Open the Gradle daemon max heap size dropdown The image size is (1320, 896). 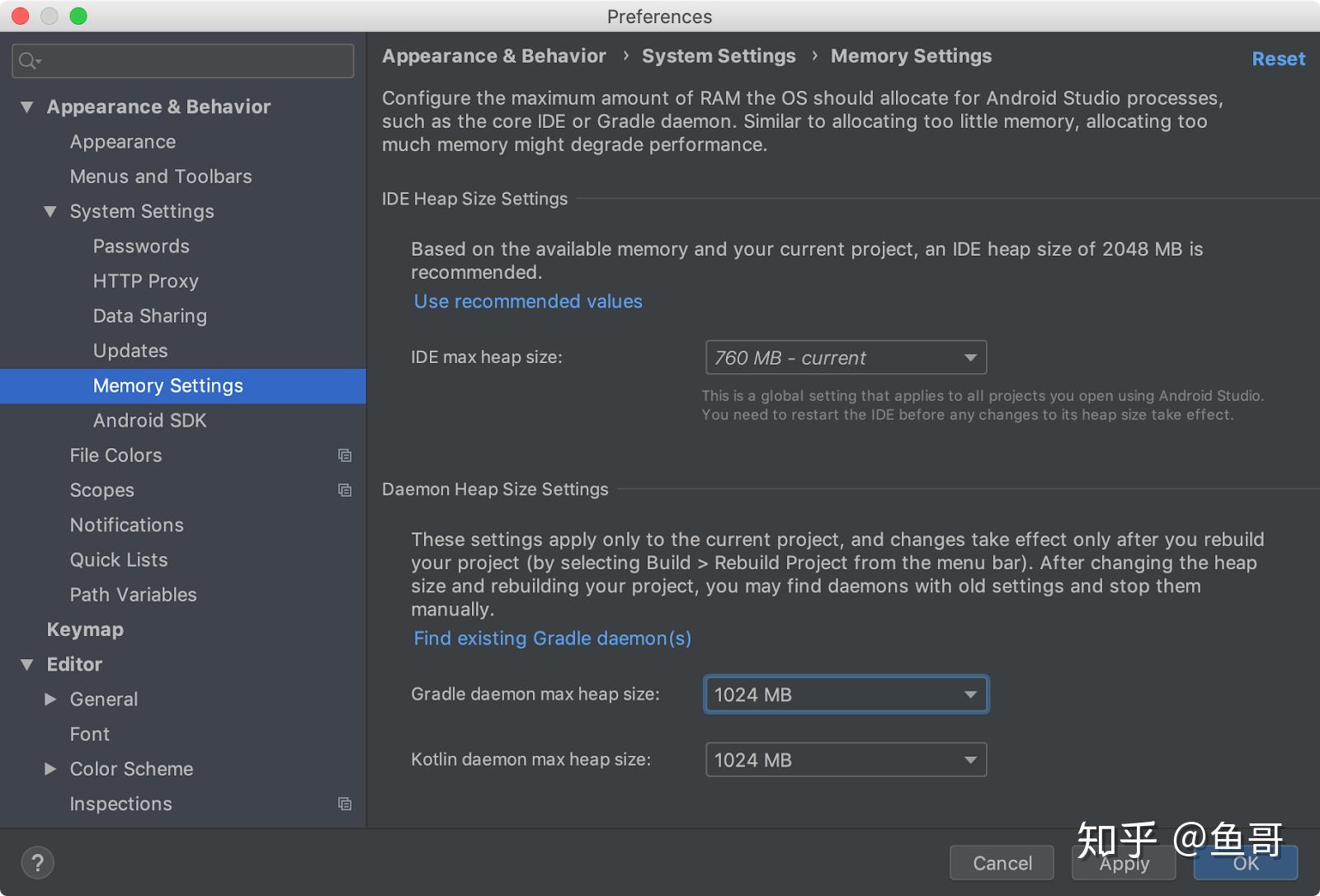point(846,695)
